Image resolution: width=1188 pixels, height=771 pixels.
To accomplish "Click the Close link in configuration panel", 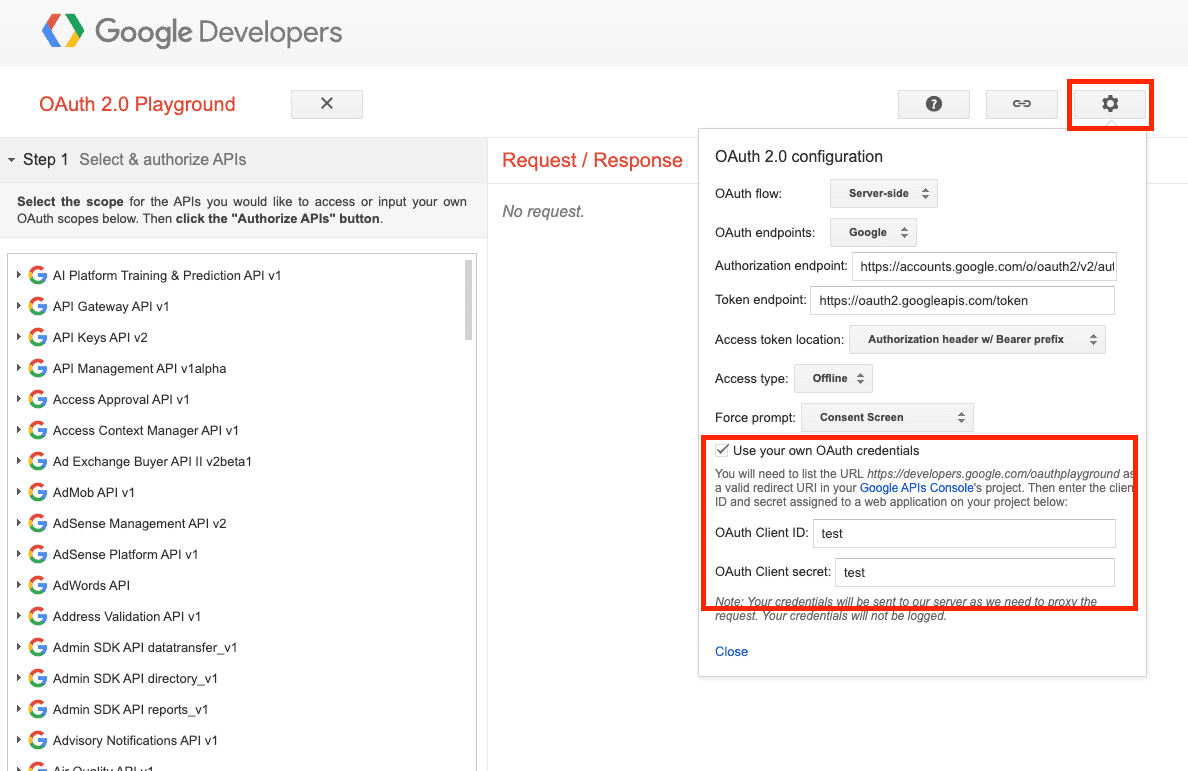I will coord(731,651).
